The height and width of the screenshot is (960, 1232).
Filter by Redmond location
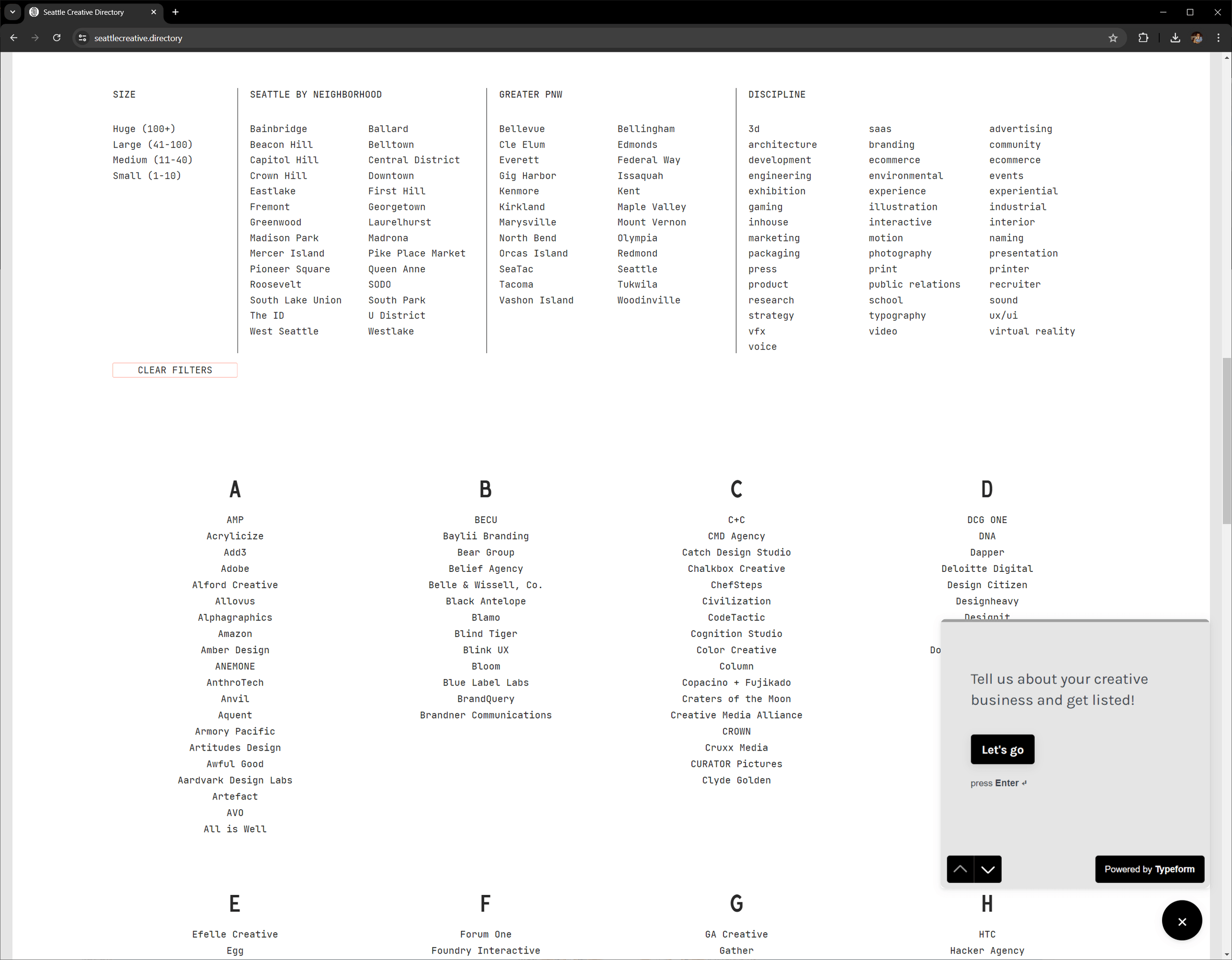(x=637, y=254)
